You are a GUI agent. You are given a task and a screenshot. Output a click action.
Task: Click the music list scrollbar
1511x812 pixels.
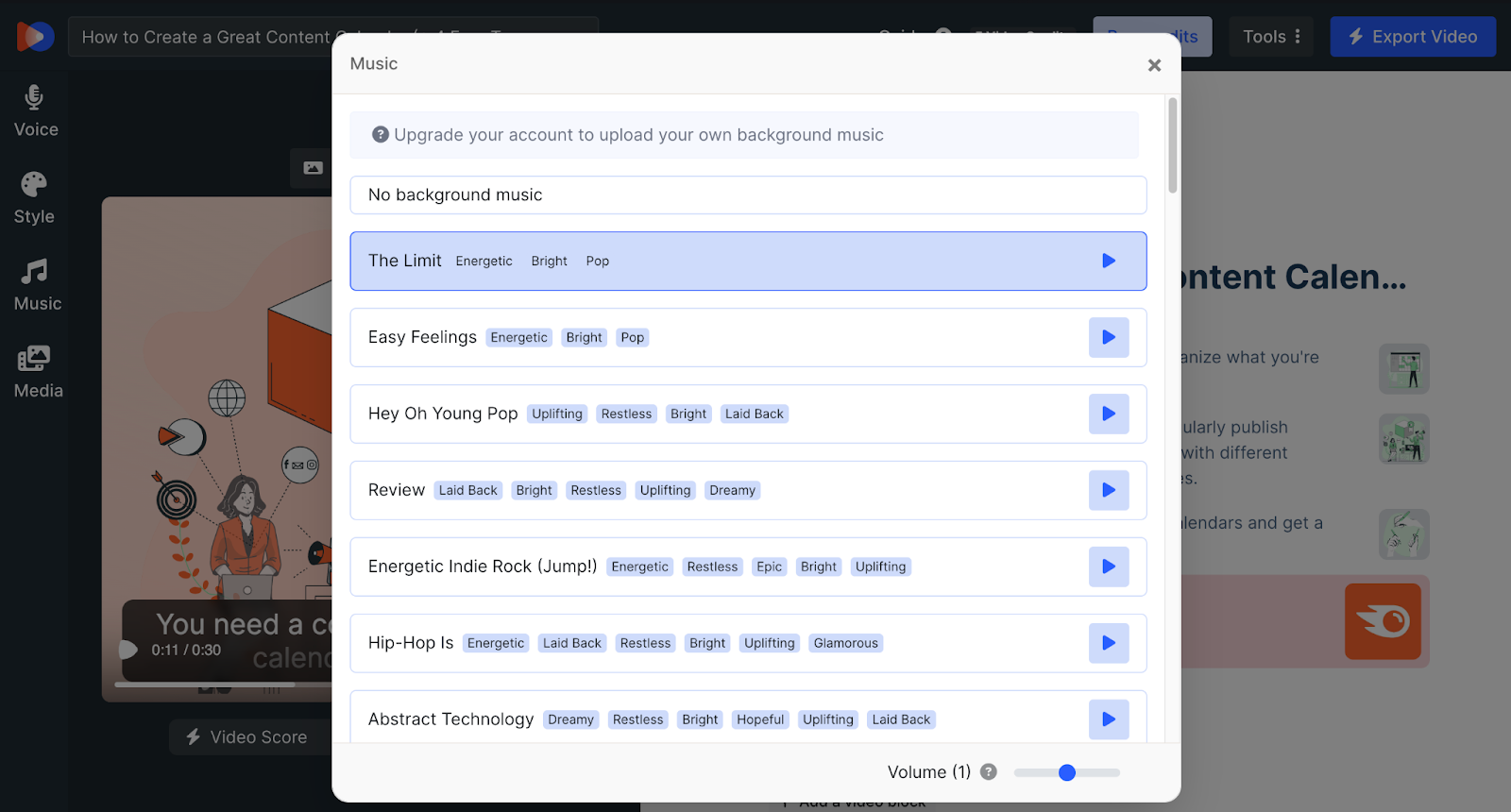pyautogui.click(x=1173, y=145)
